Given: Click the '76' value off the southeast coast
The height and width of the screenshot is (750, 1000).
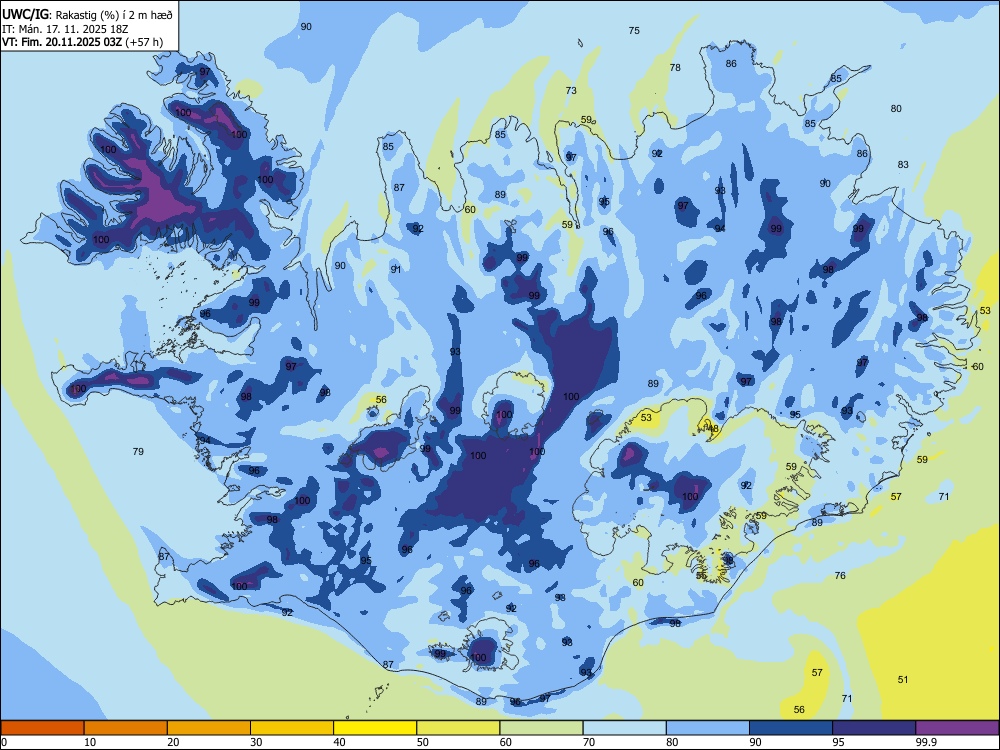Looking at the screenshot, I should 841,575.
